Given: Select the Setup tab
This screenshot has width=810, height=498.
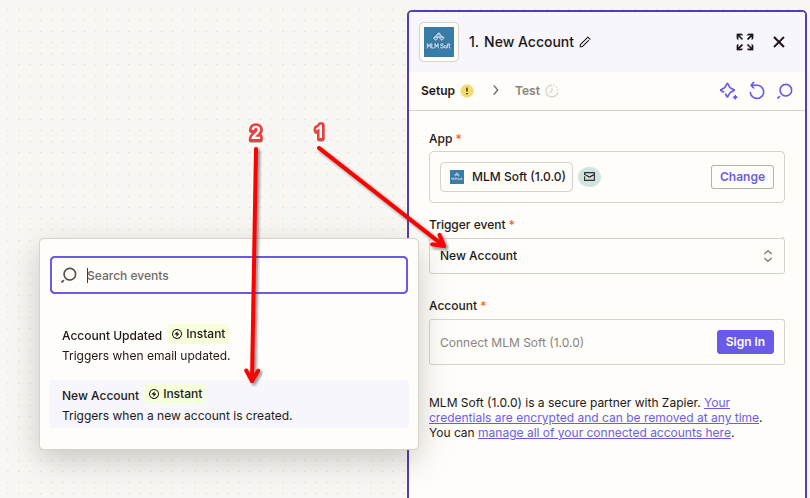Looking at the screenshot, I should [x=438, y=91].
